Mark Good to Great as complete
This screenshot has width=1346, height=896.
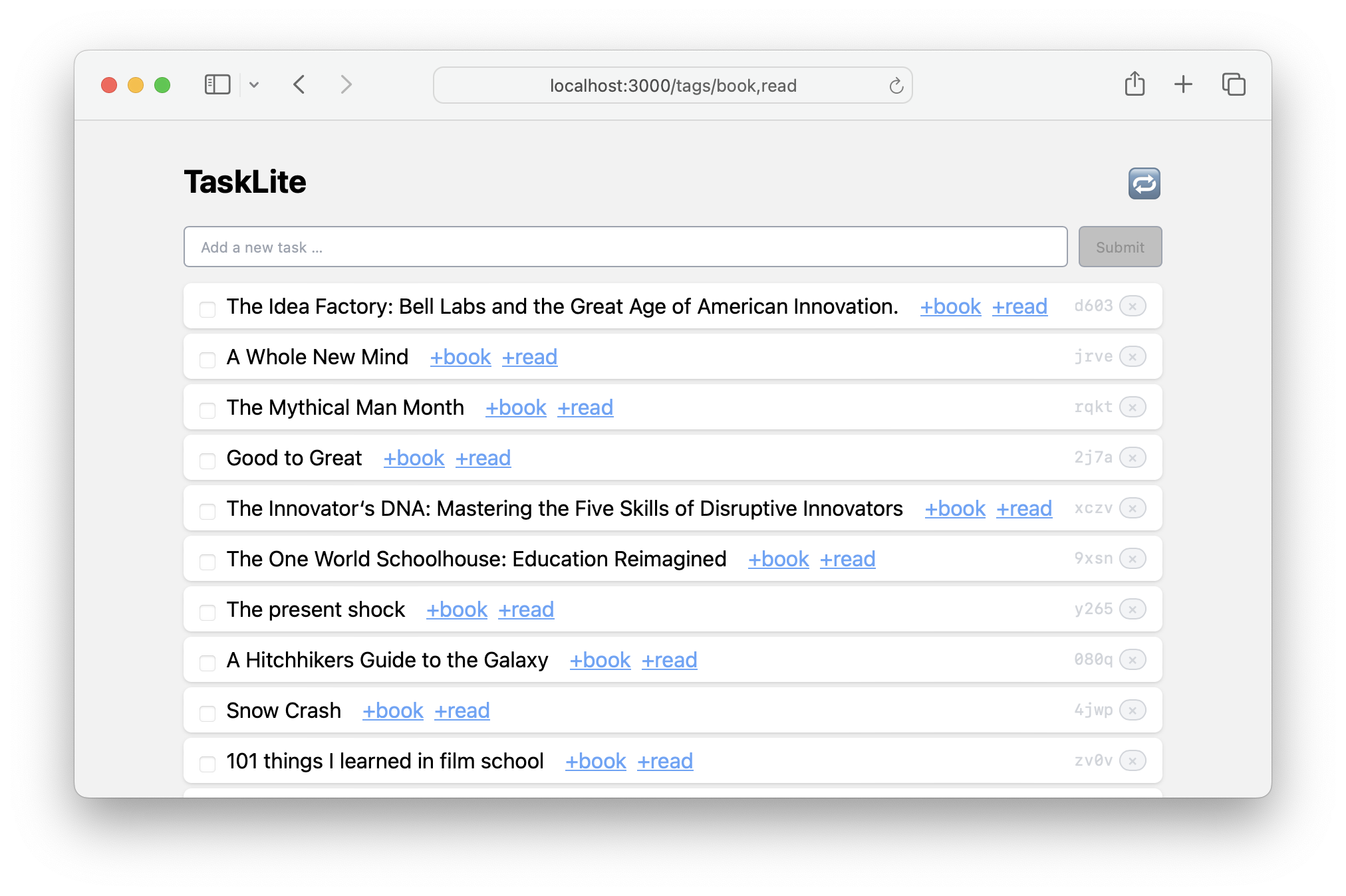coord(207,460)
